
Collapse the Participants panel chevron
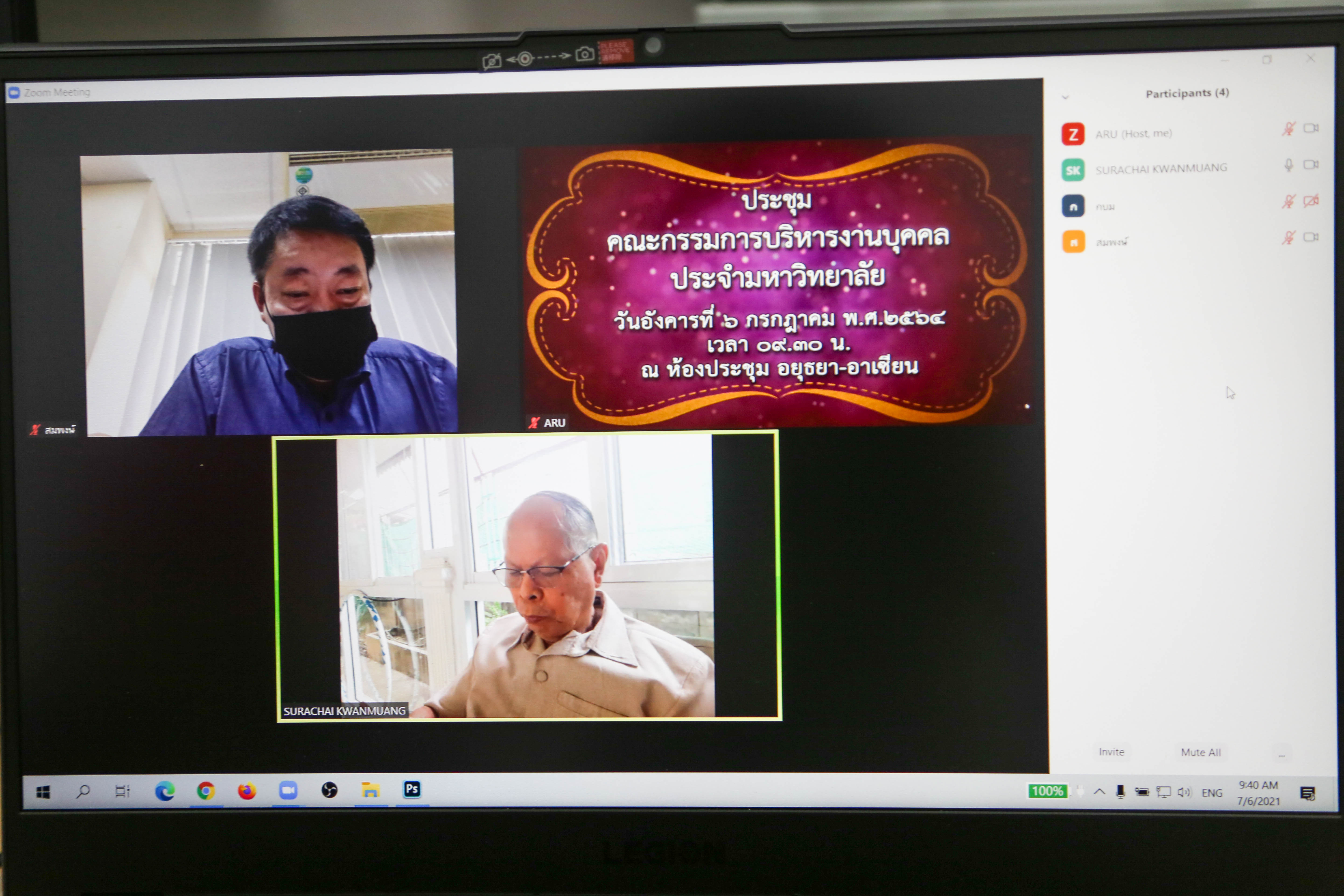[x=1065, y=97]
